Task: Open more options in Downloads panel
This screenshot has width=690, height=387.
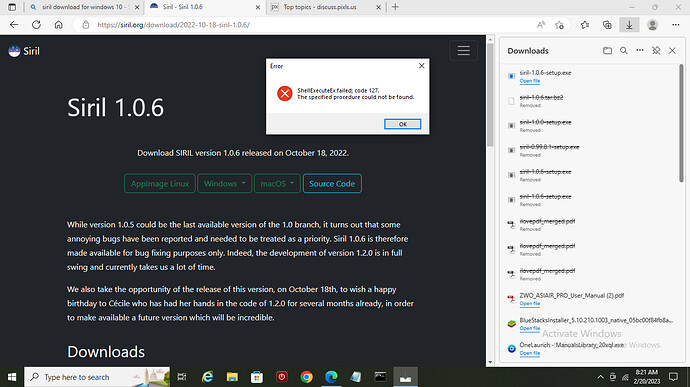Action: [640, 51]
